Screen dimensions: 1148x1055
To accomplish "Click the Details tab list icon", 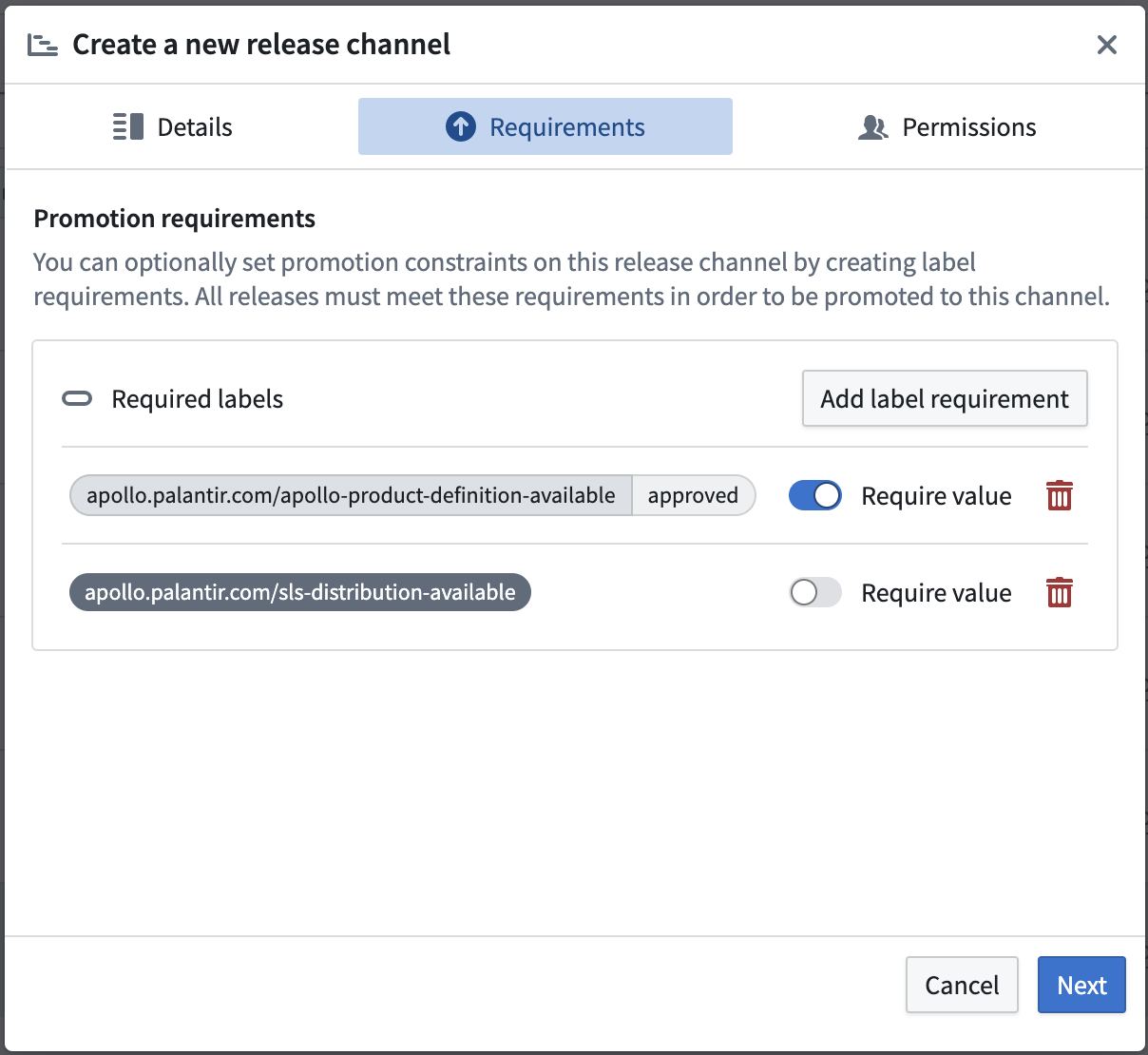I will point(128,127).
